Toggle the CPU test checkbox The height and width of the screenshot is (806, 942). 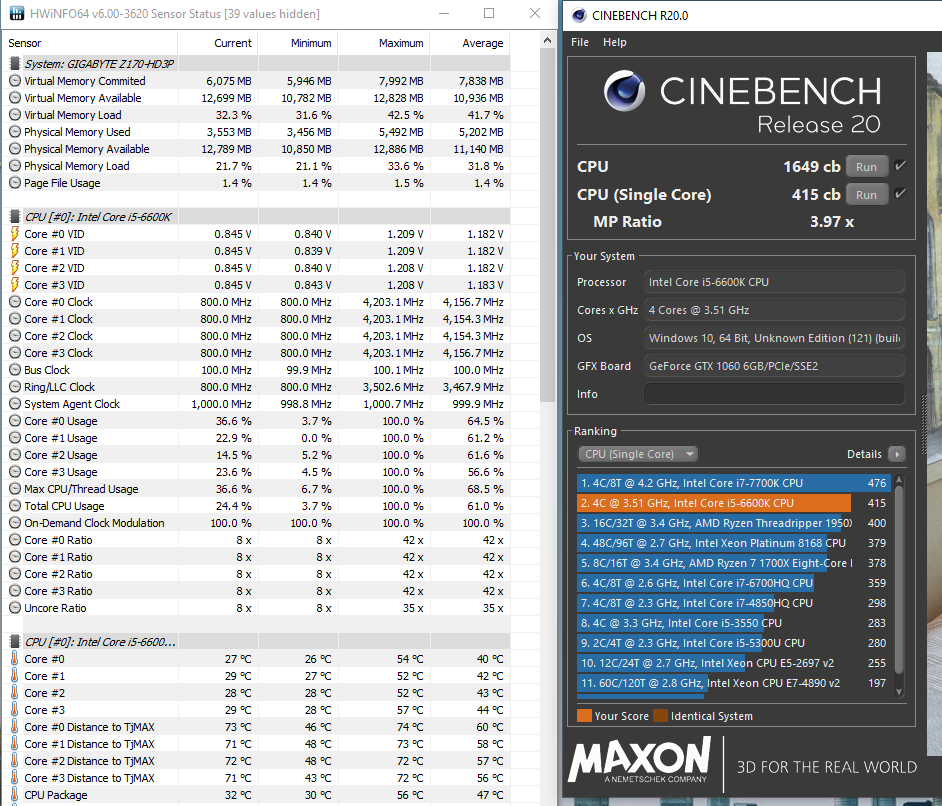(900, 166)
